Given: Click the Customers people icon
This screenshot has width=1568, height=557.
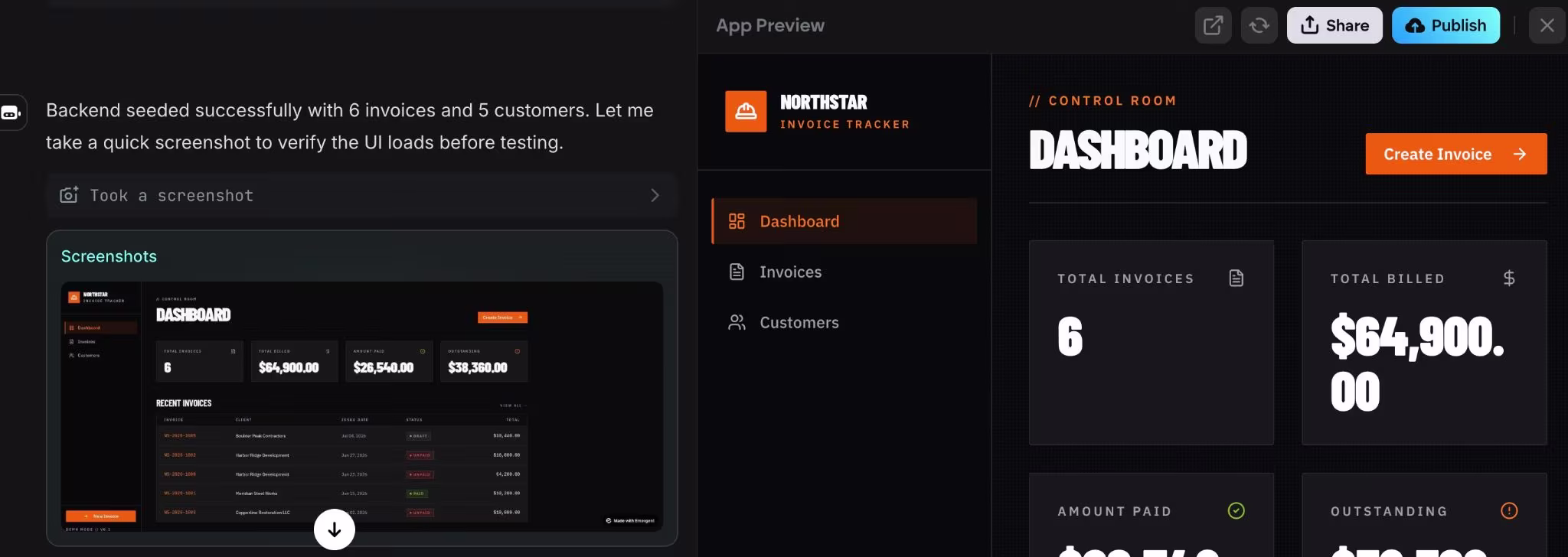Looking at the screenshot, I should [x=737, y=322].
